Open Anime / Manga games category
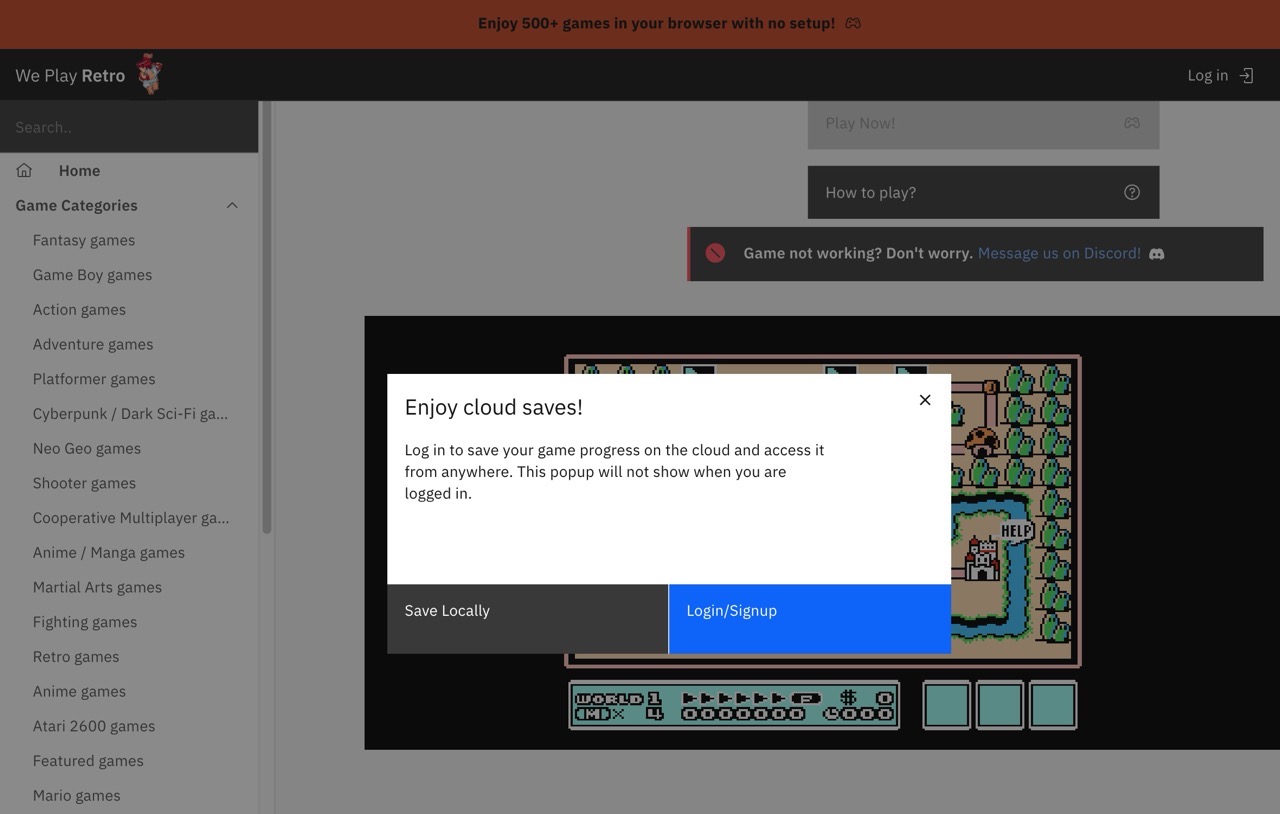This screenshot has width=1280, height=814. pos(109,552)
